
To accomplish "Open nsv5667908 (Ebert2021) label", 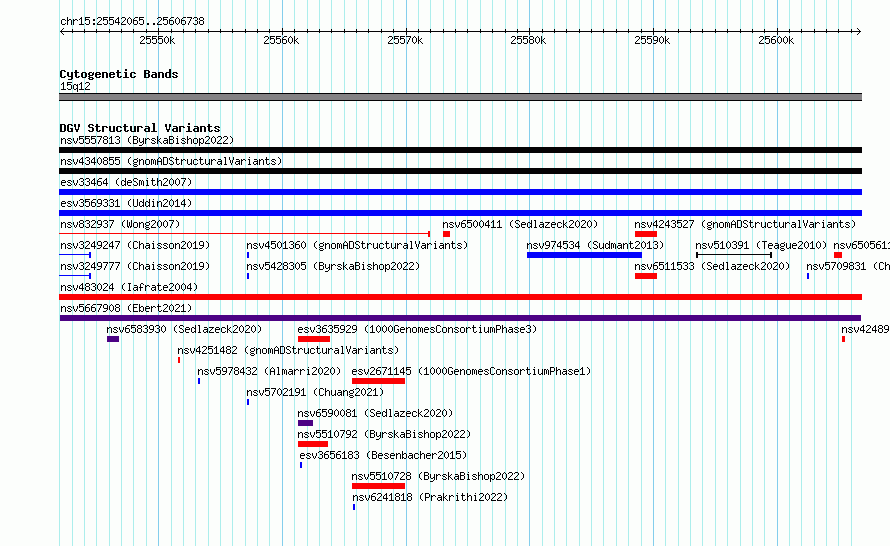I will pos(126,308).
